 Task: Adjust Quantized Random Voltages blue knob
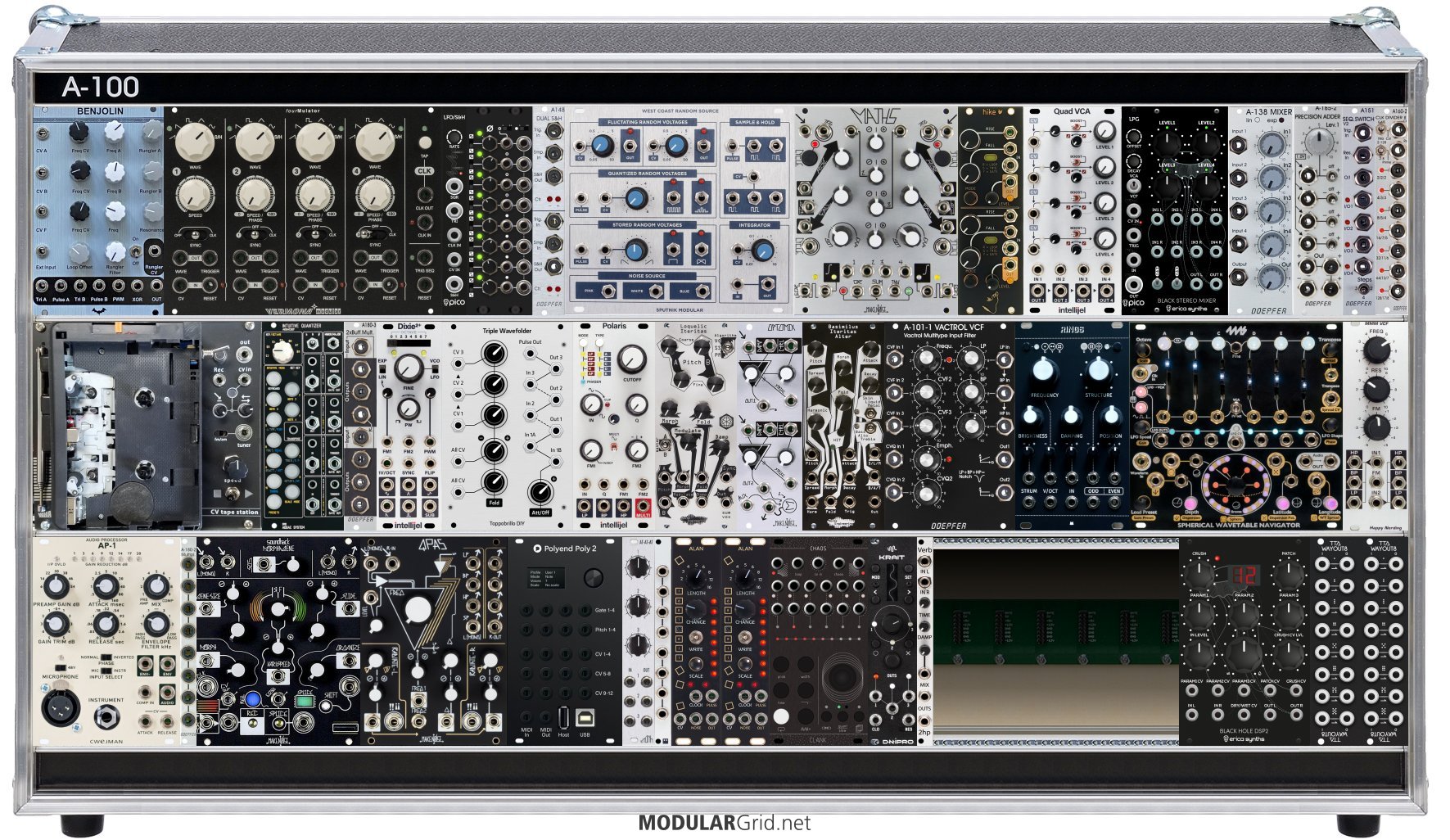635,198
